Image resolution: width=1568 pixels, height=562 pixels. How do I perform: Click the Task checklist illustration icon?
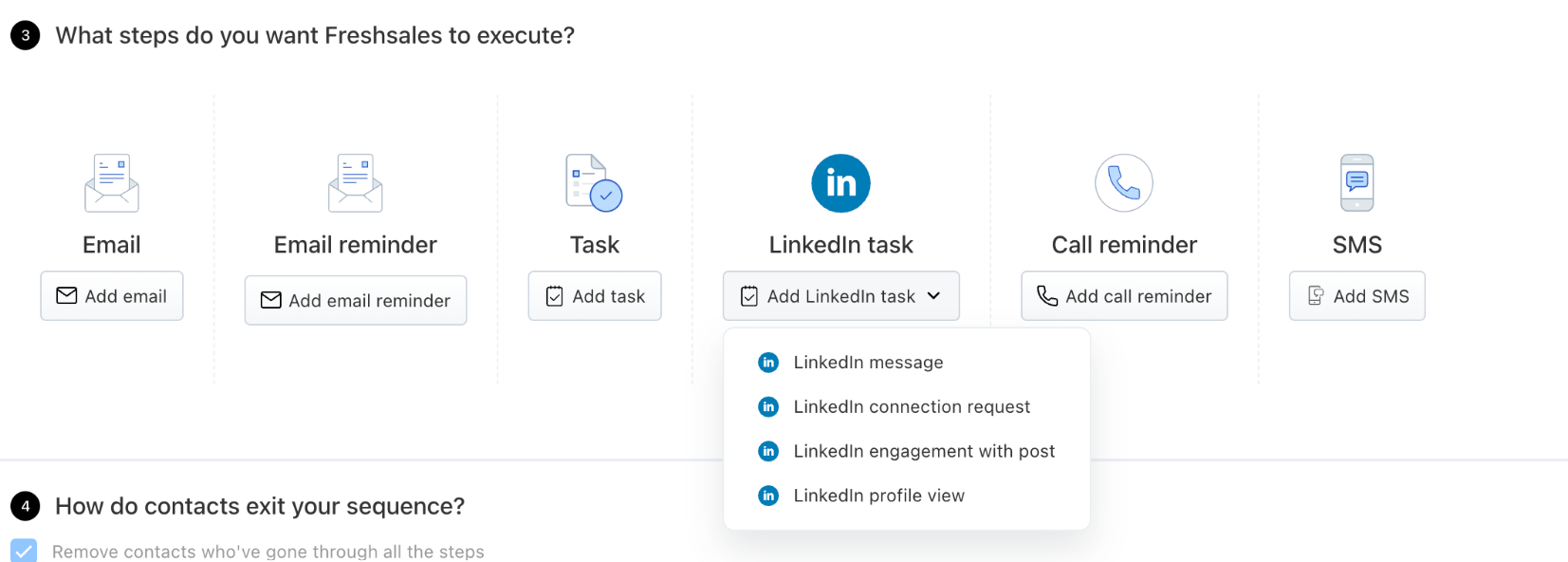tap(594, 183)
